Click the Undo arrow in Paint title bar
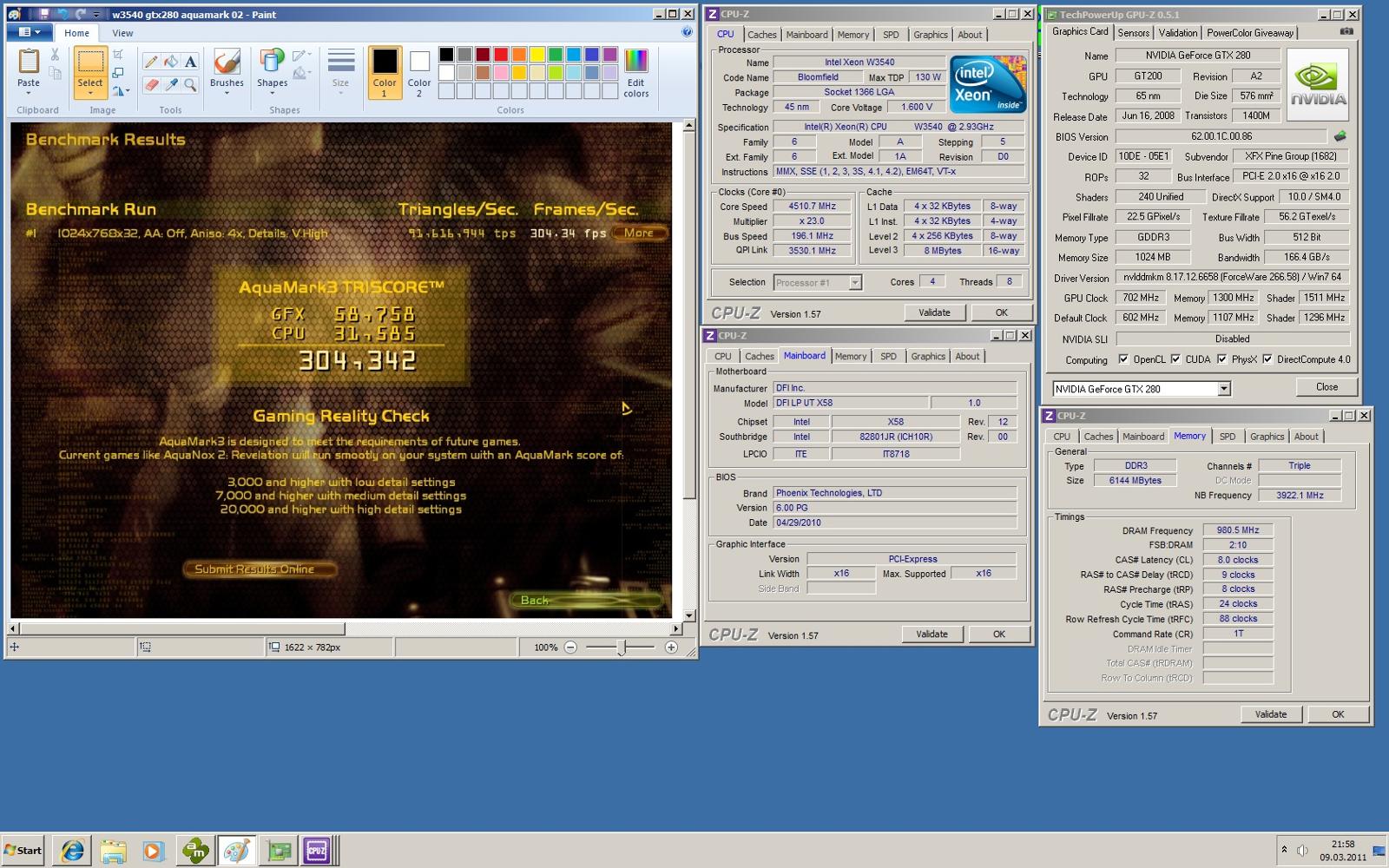Image resolution: width=1389 pixels, height=868 pixels. pos(62,14)
